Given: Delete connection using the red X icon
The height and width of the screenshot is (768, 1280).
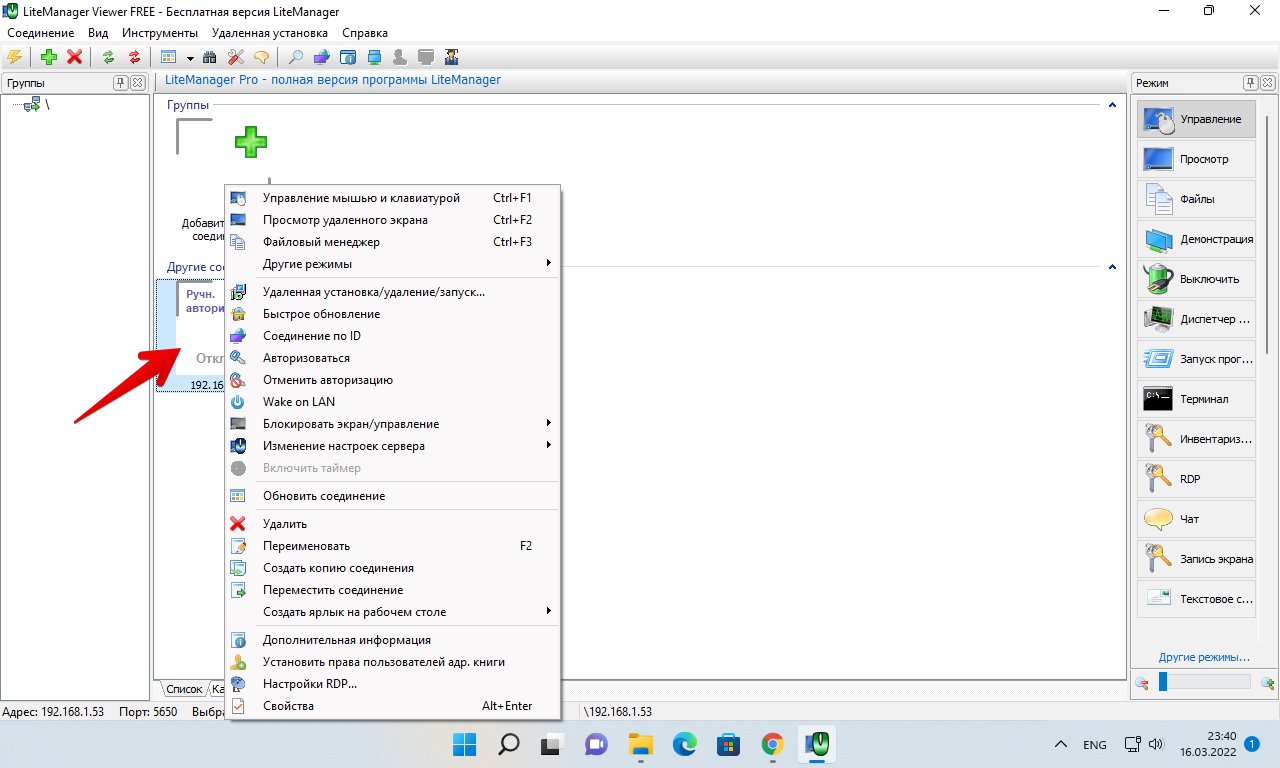Looking at the screenshot, I should (x=75, y=57).
